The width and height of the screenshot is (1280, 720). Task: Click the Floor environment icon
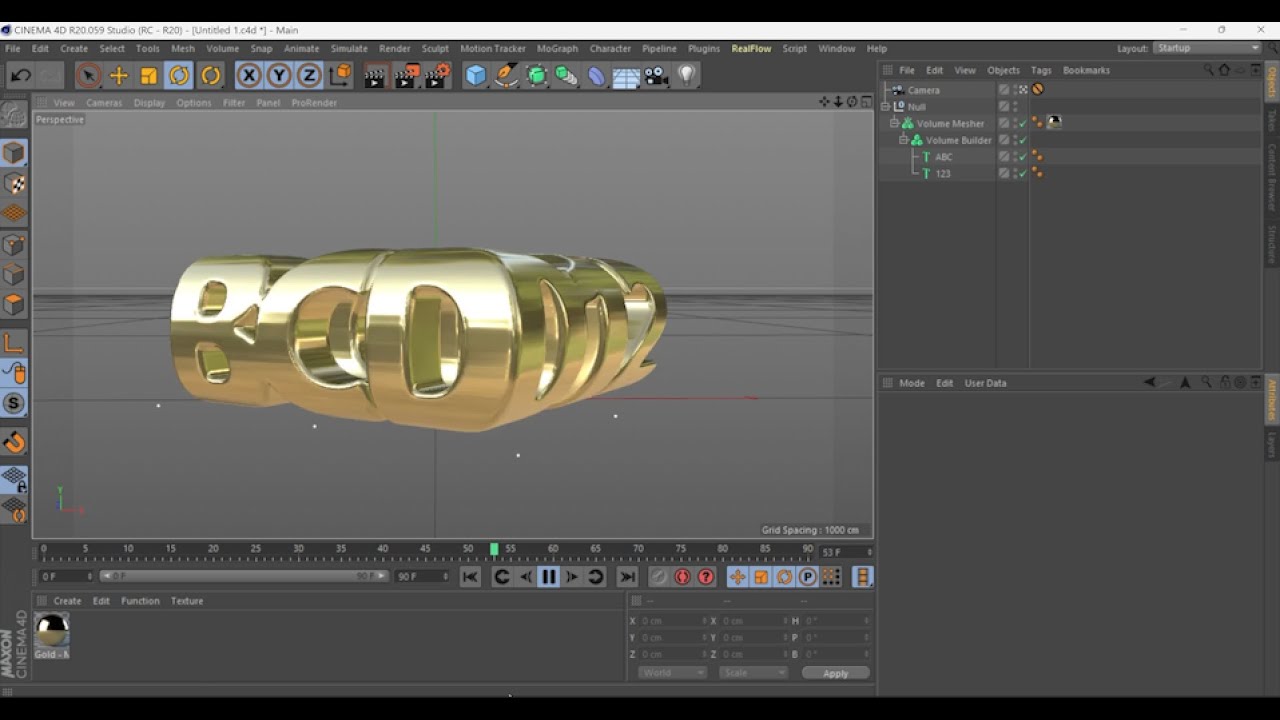click(x=626, y=76)
